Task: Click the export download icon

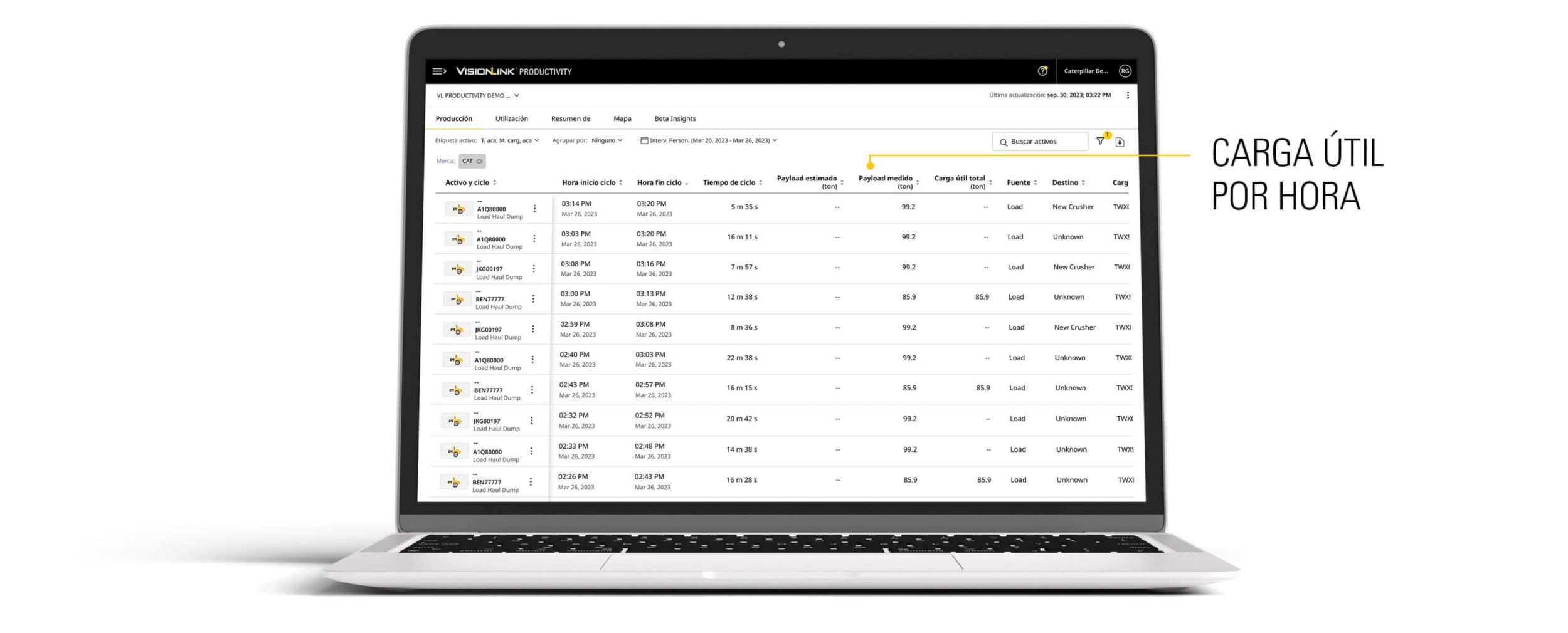Action: (1120, 142)
